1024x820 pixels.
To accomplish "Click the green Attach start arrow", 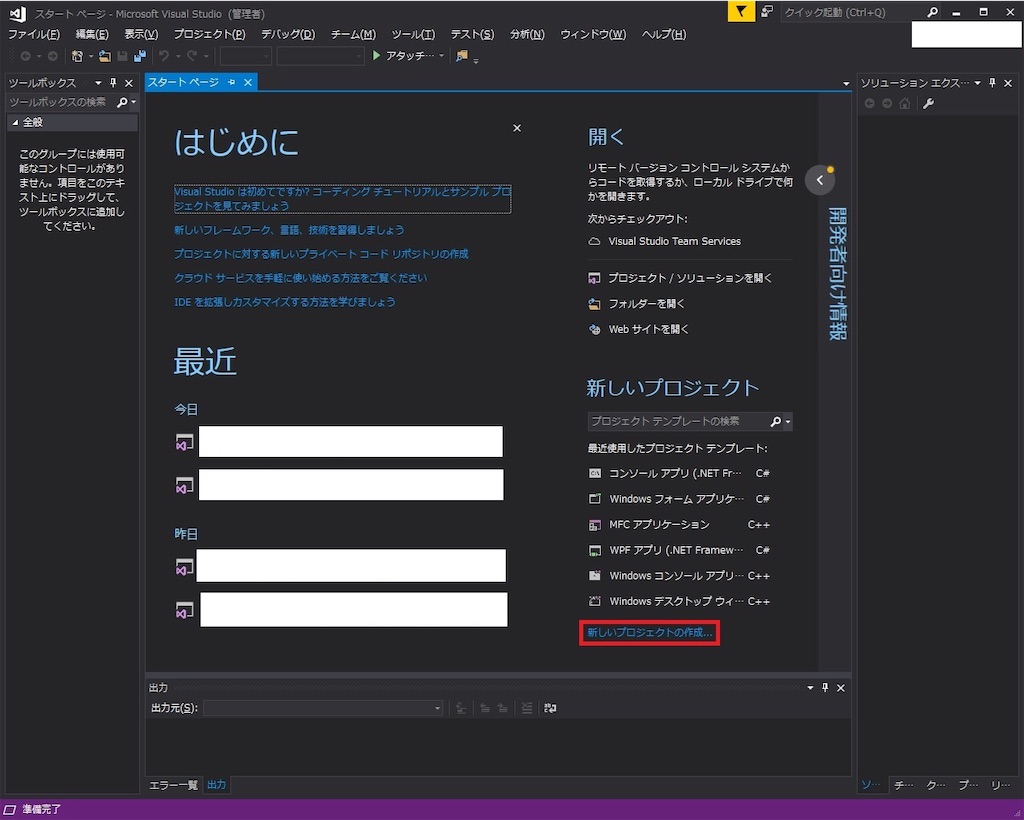I will coord(376,55).
